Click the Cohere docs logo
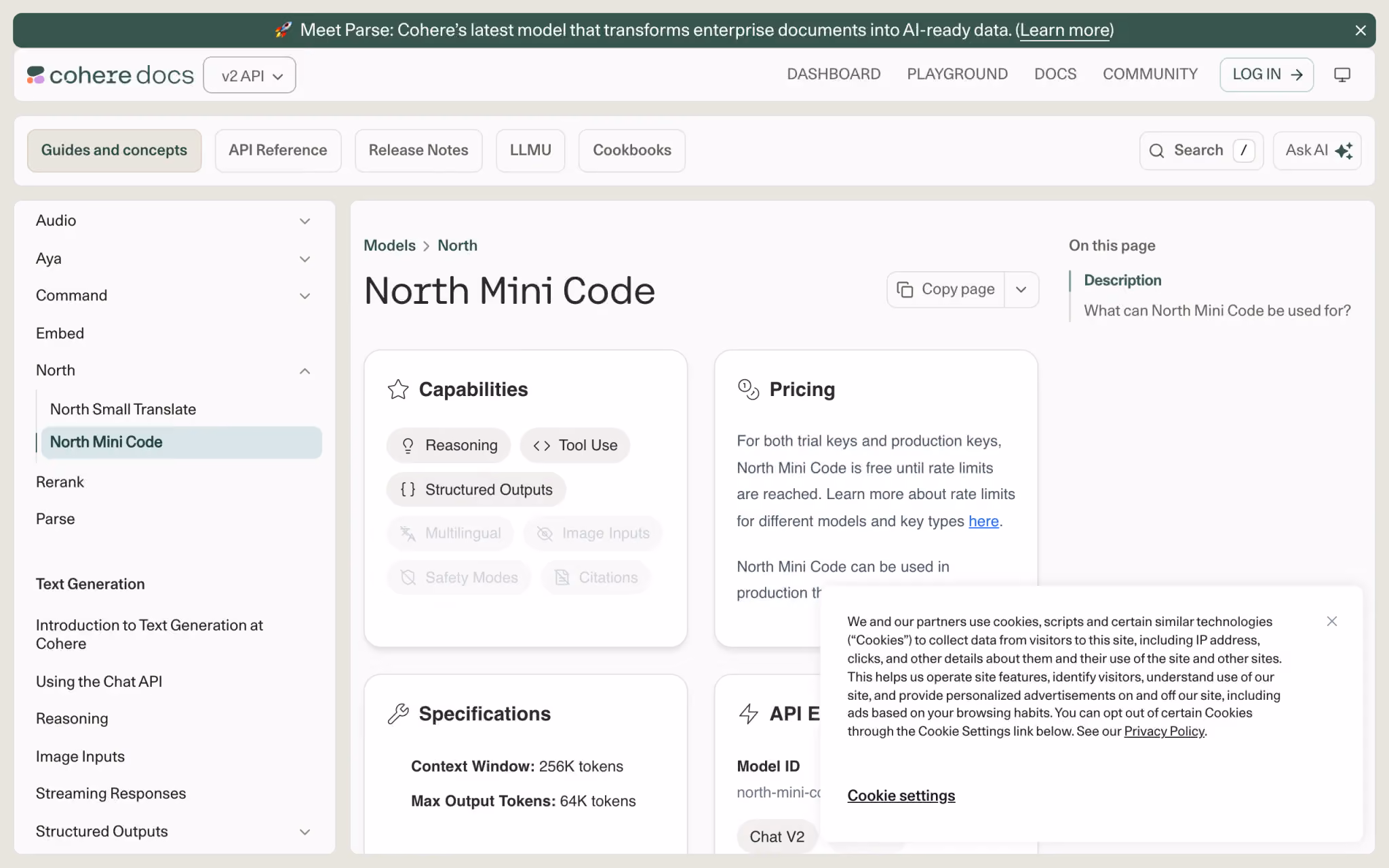 110,75
